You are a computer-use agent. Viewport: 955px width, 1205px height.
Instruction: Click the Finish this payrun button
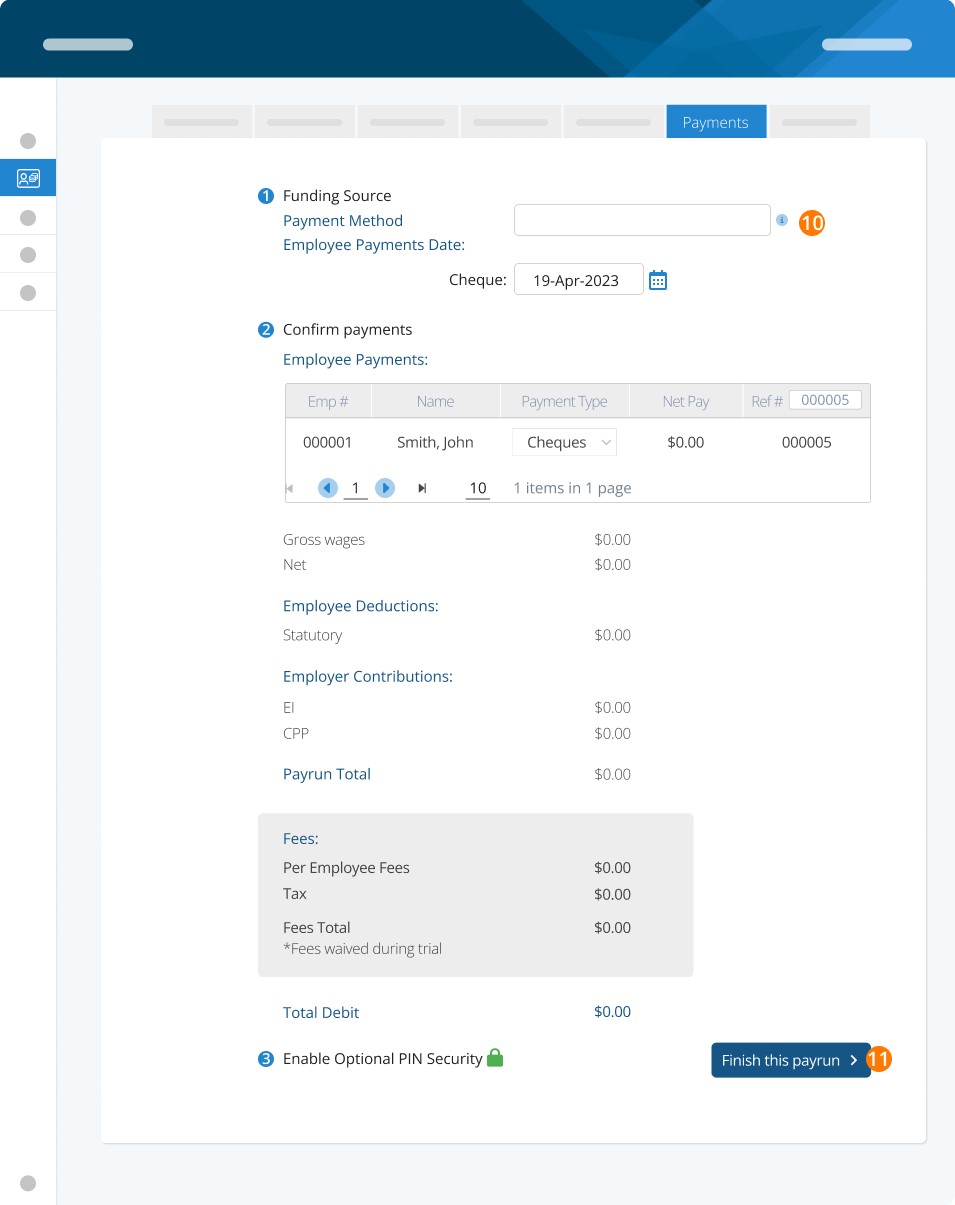(x=791, y=1060)
